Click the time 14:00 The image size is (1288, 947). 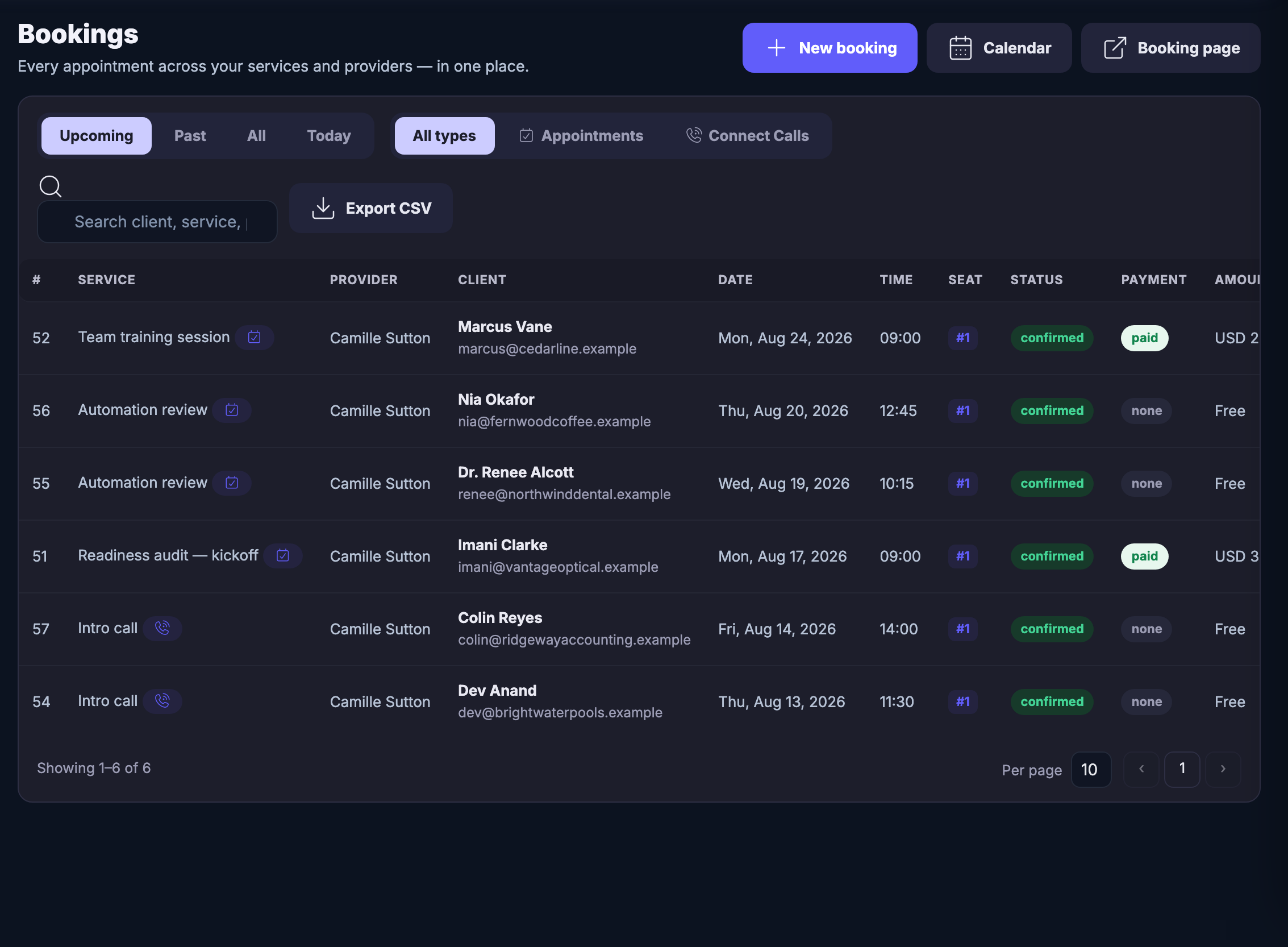898,629
